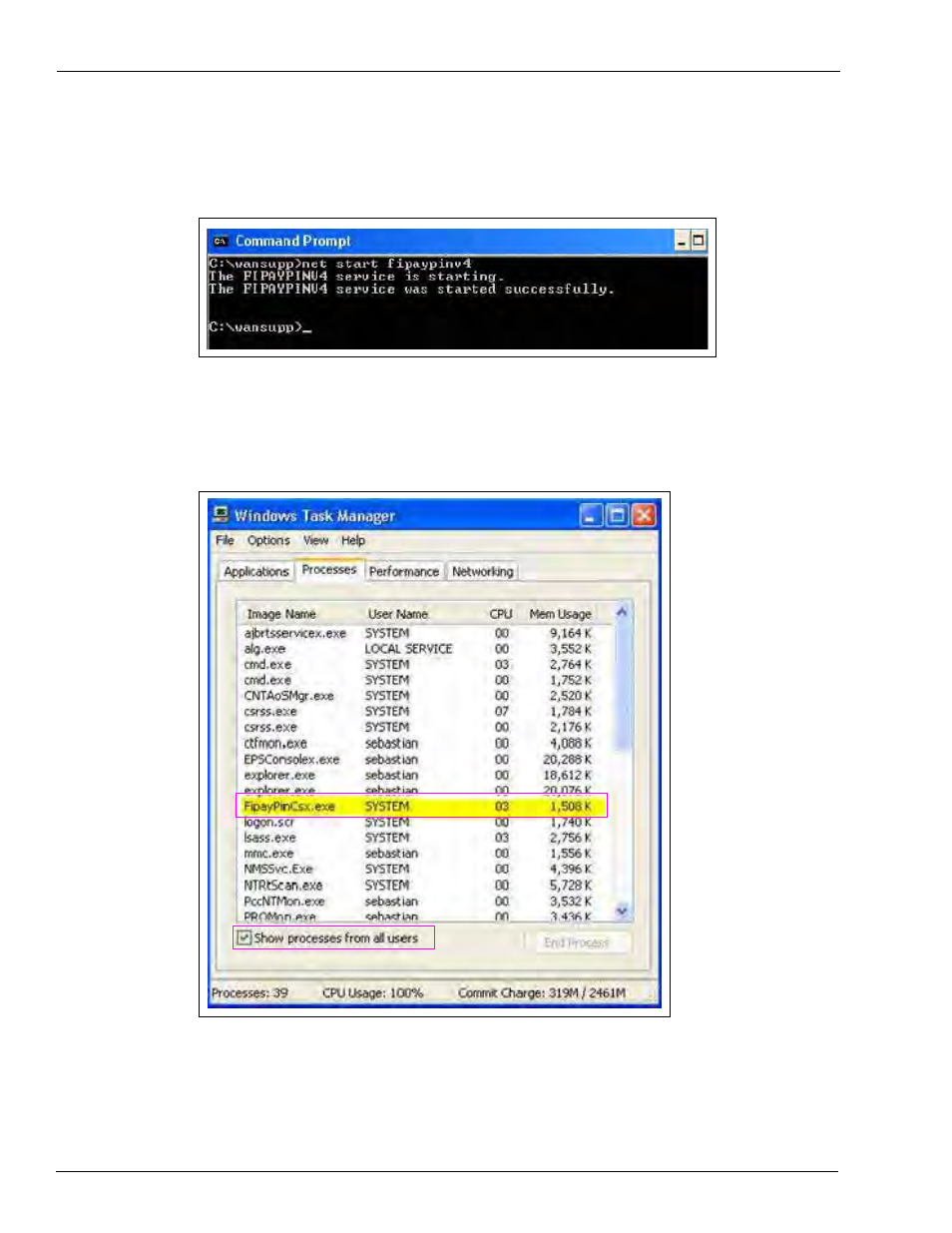Click the net start fipaypinv4 command line
Screen dimensions: 952x1233
(x=340, y=264)
